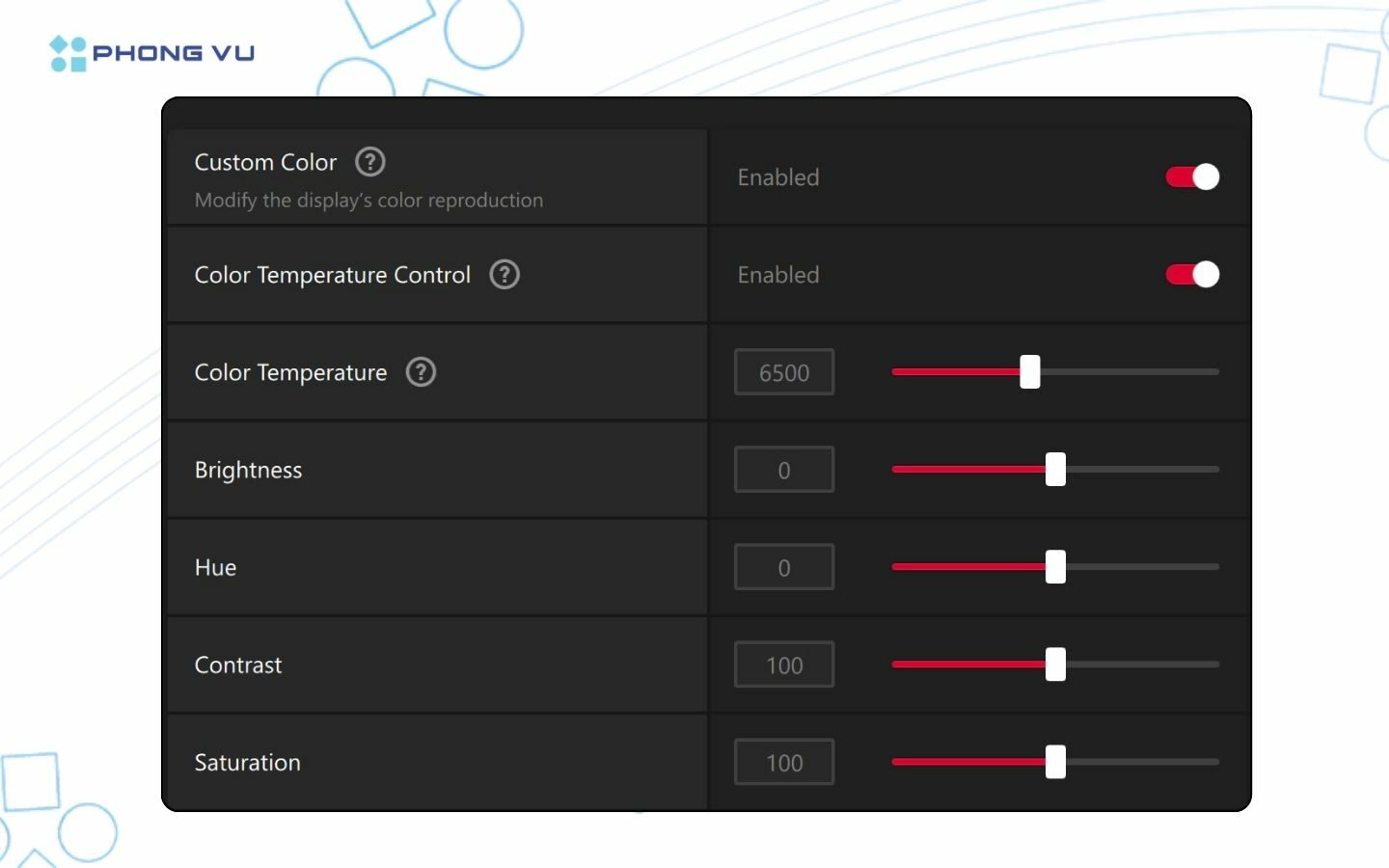Click the Saturation slider handle
Image resolution: width=1389 pixels, height=868 pixels.
tap(1056, 762)
